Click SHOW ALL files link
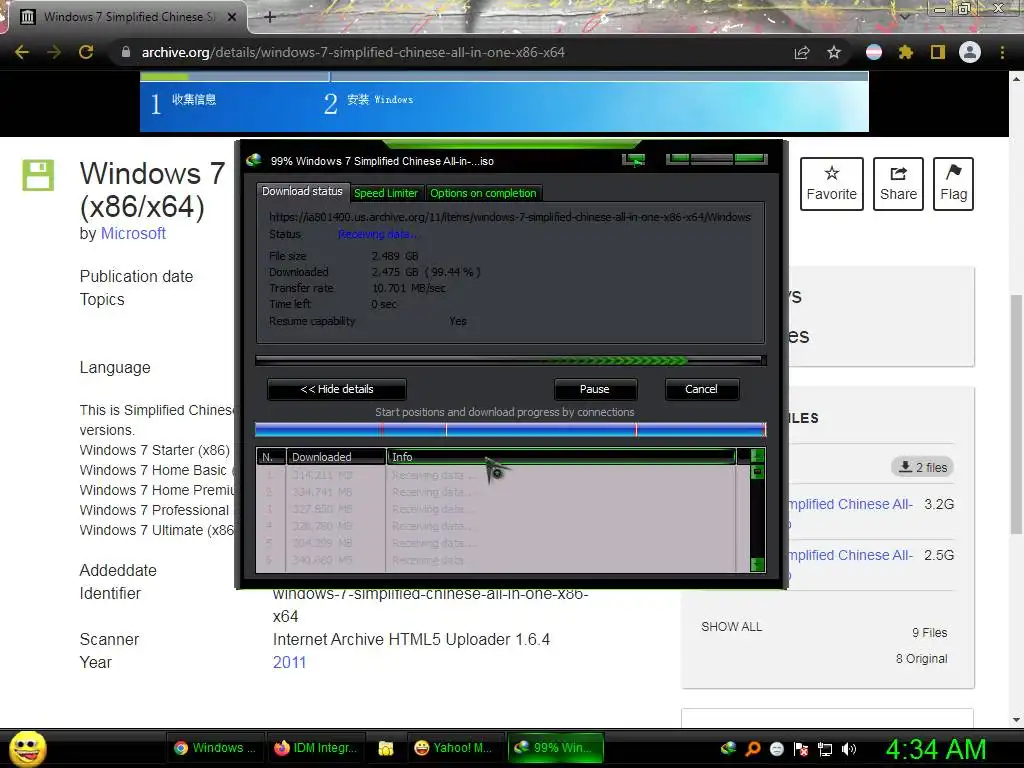 tap(731, 627)
